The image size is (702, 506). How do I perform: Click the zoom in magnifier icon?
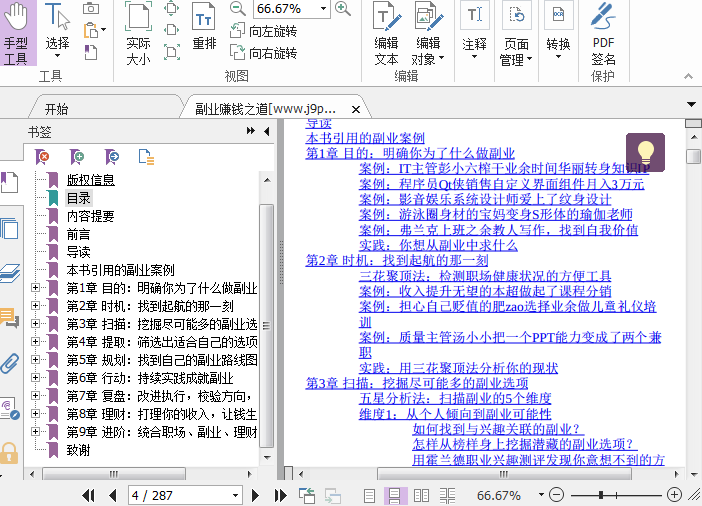tap(342, 9)
